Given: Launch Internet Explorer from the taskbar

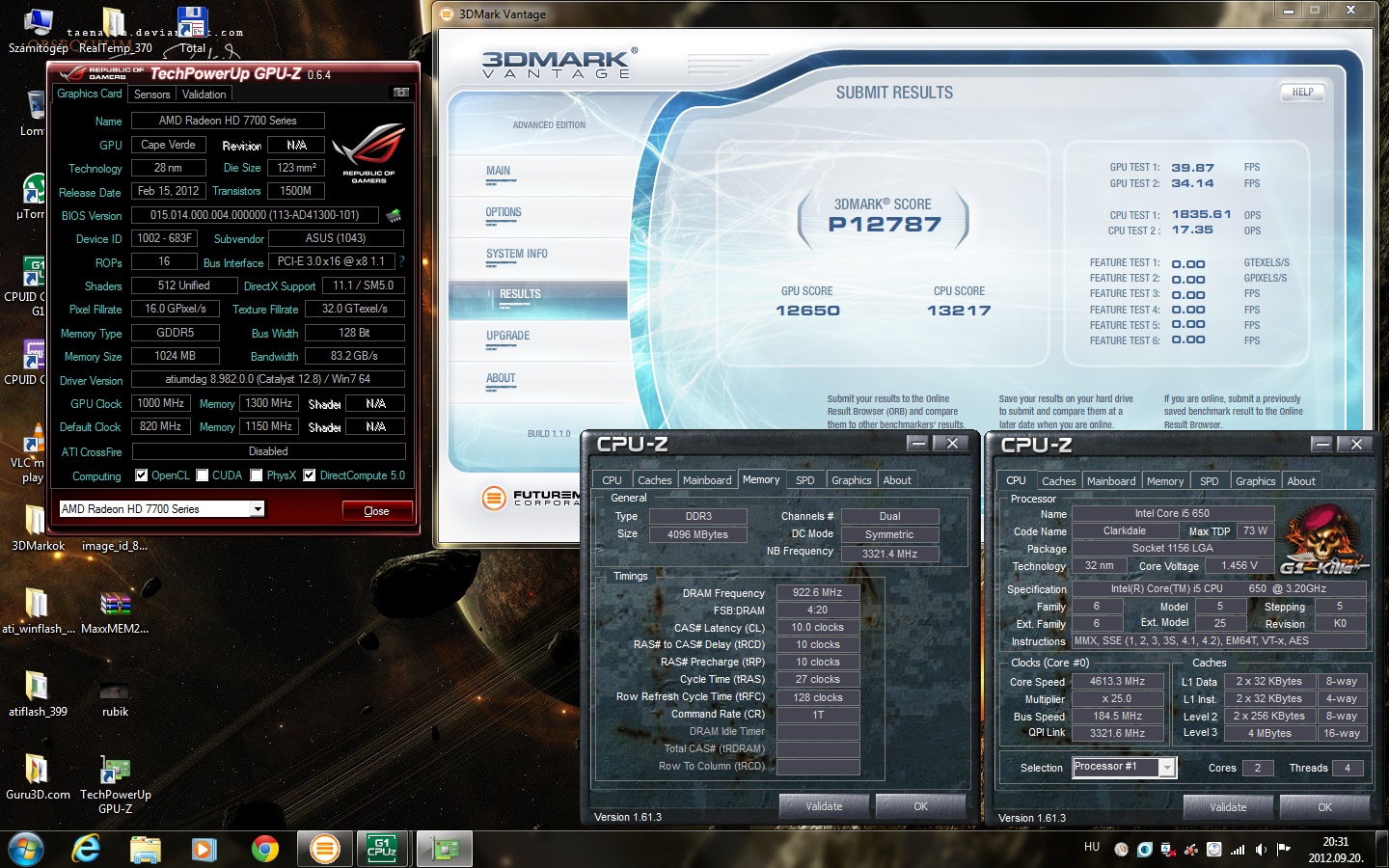Looking at the screenshot, I should tap(86, 849).
